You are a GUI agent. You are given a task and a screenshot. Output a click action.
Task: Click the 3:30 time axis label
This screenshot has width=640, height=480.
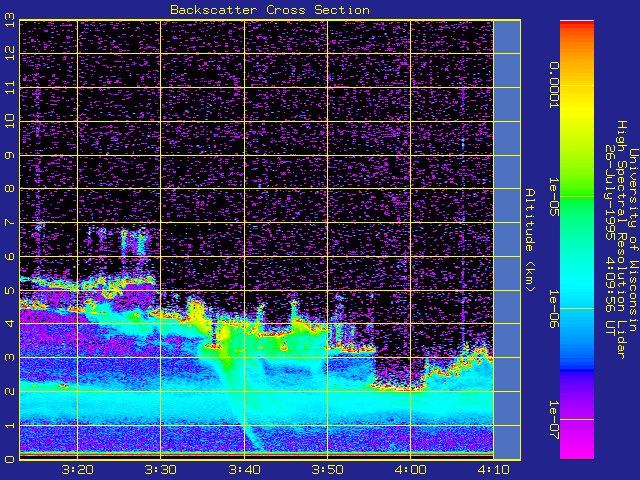161,470
